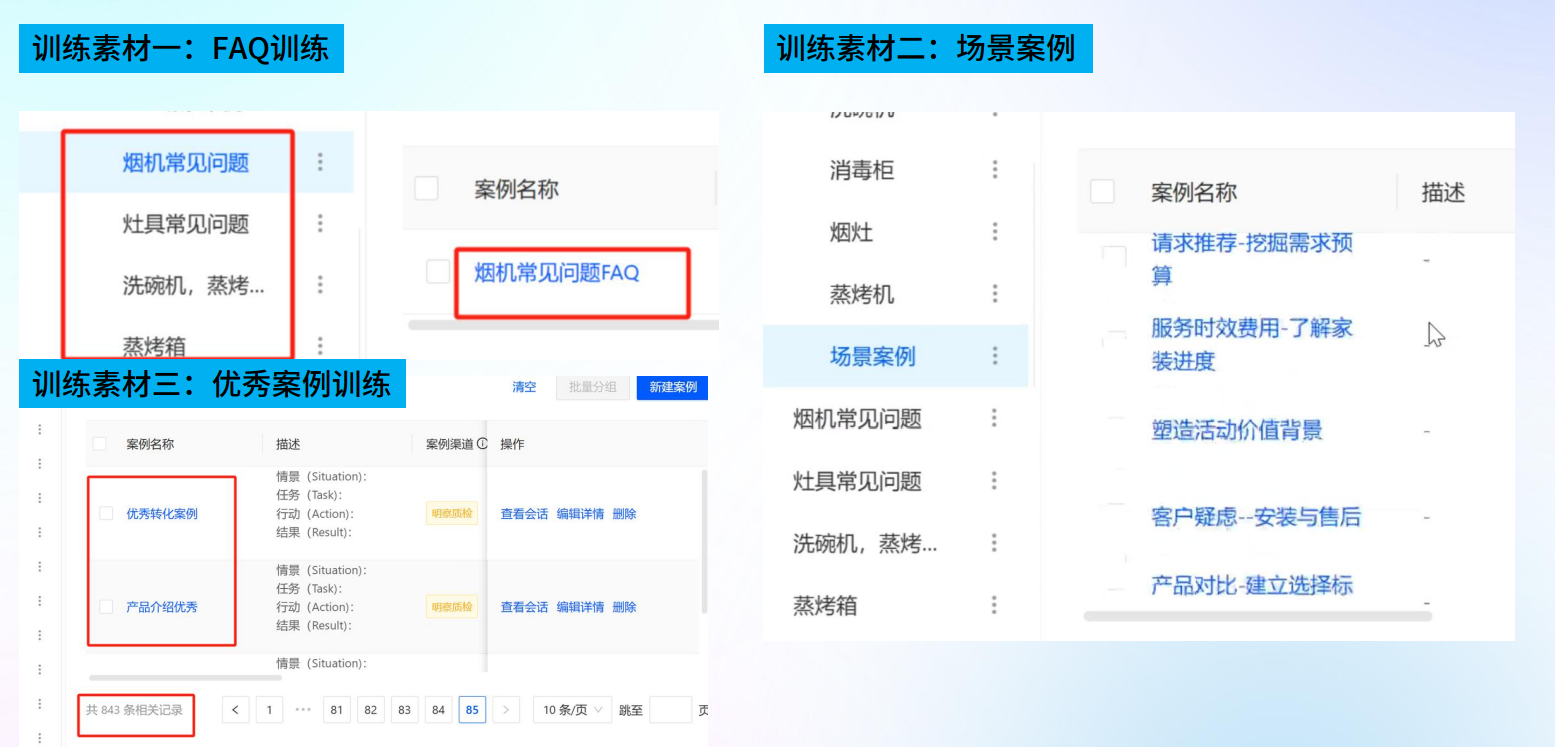This screenshot has height=747, width=1555.
Task: Click current page 85 in pagination
Action: pos(472,710)
